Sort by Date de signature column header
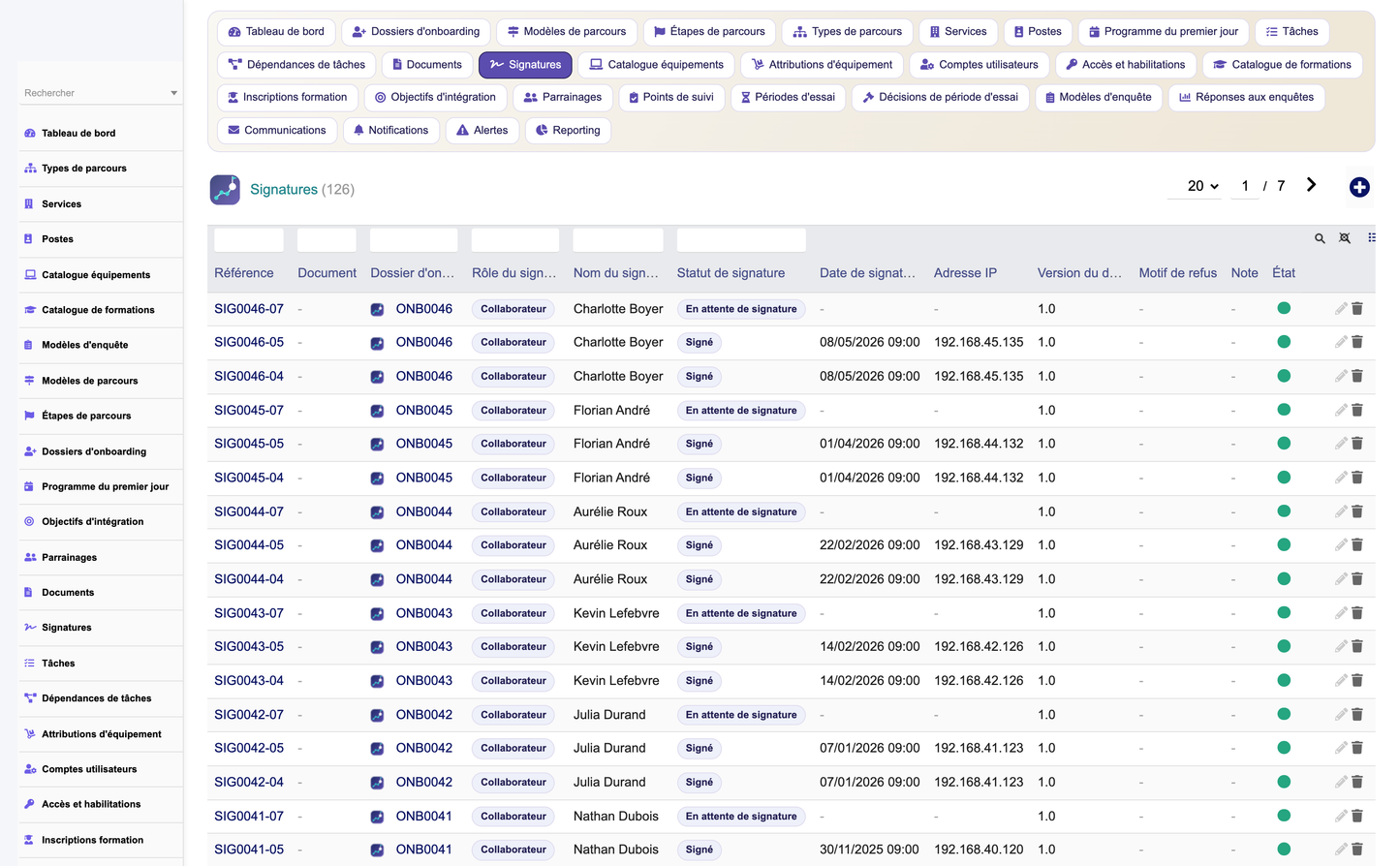This screenshot has height=866, width=1400. [867, 273]
